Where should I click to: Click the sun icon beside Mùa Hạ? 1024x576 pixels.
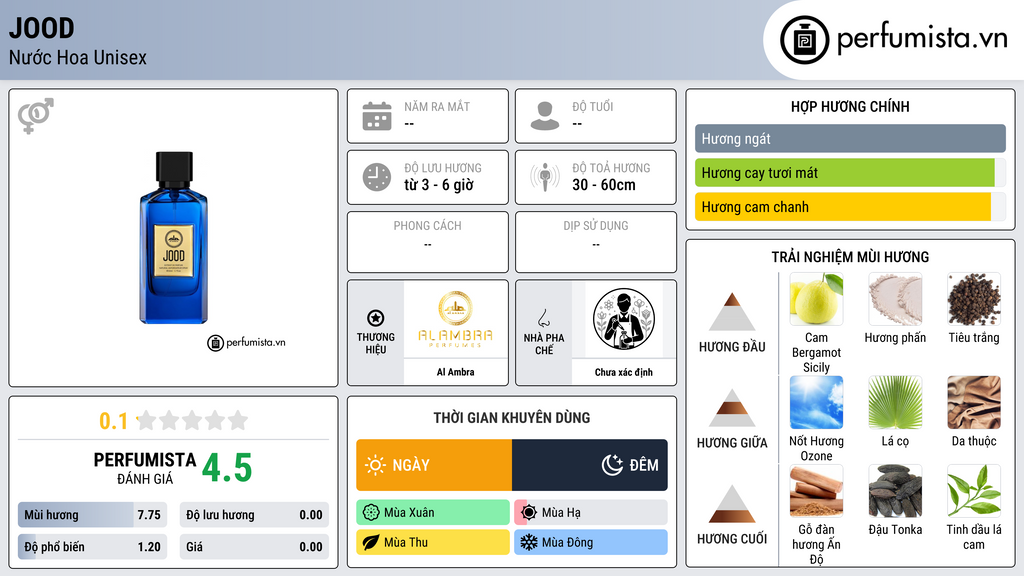point(529,513)
